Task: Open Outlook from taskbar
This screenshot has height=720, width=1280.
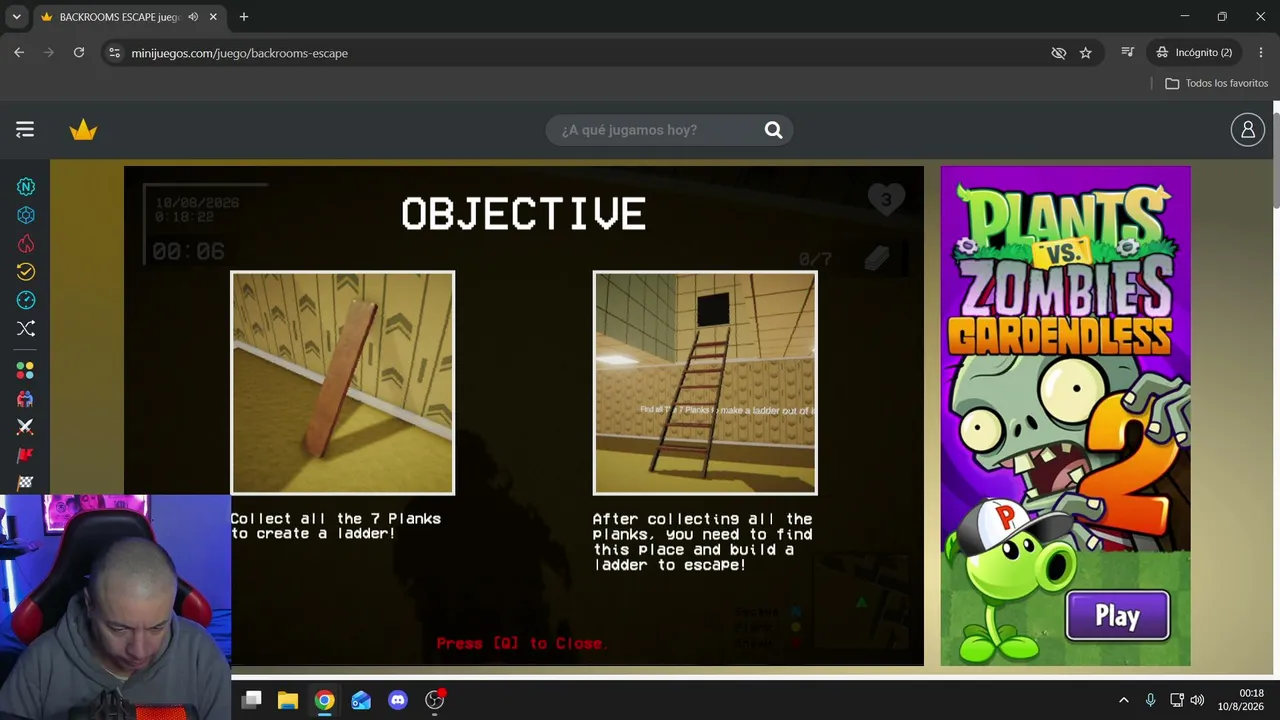Action: point(361,700)
